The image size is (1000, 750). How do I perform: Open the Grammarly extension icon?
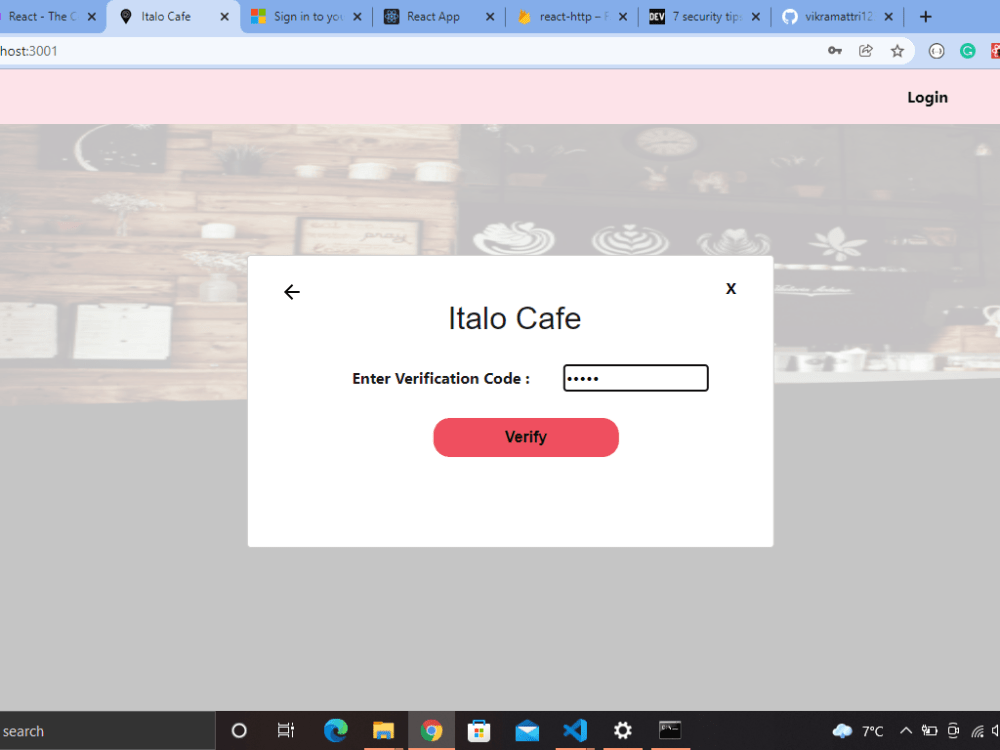(967, 51)
